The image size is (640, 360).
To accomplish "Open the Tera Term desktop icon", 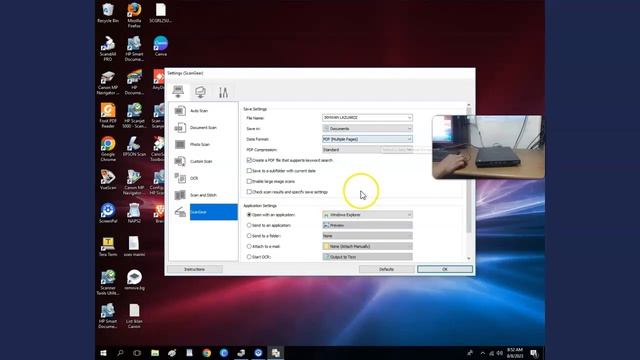I will tap(108, 247).
